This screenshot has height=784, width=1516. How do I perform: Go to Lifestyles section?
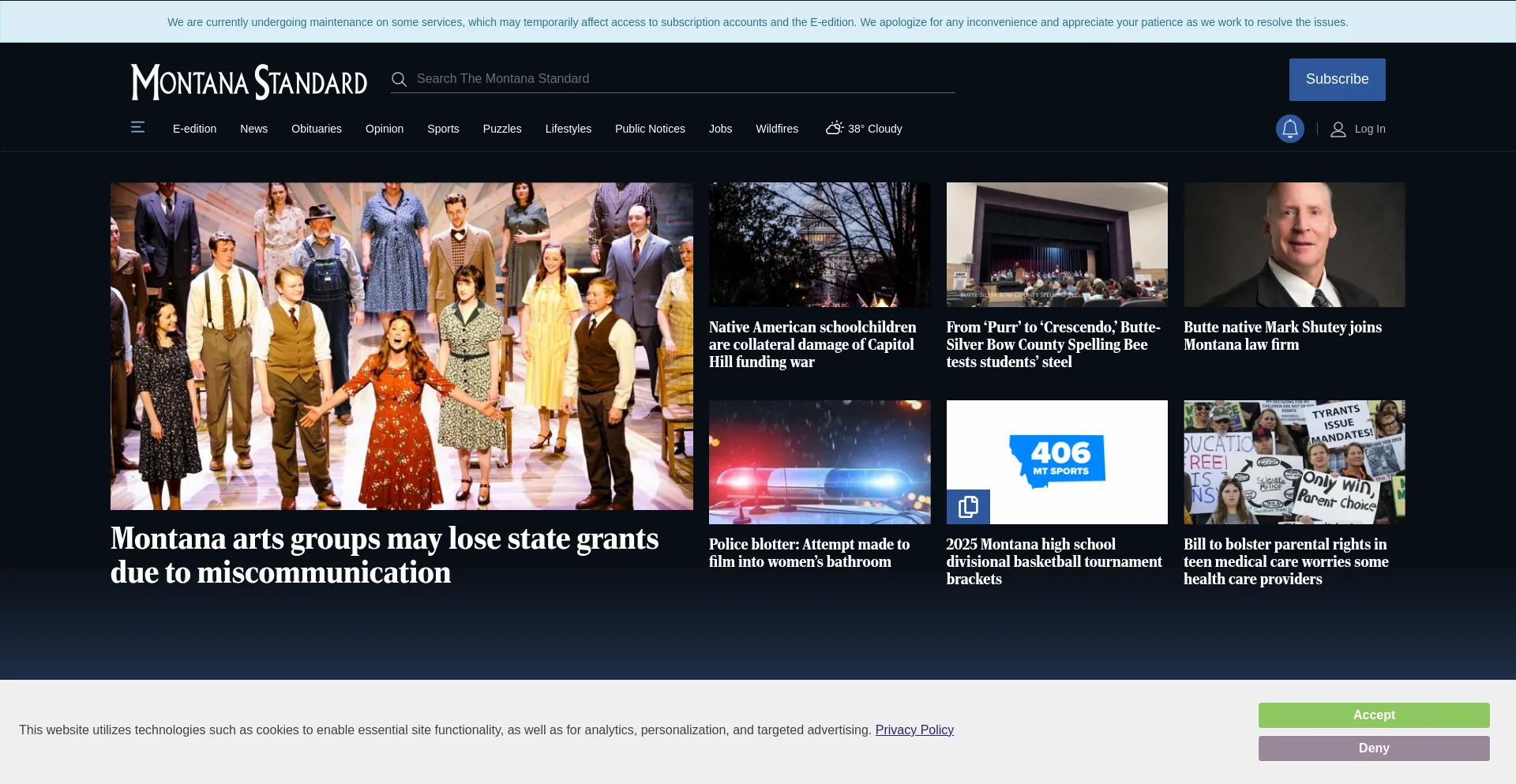568,129
